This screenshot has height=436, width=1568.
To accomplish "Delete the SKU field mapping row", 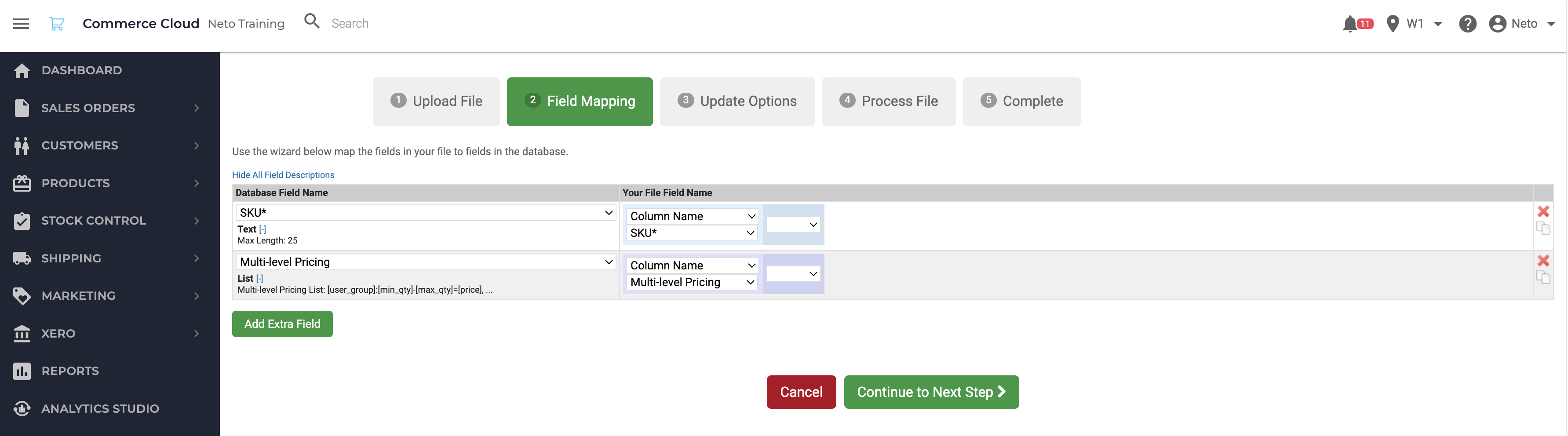I will [x=1542, y=211].
